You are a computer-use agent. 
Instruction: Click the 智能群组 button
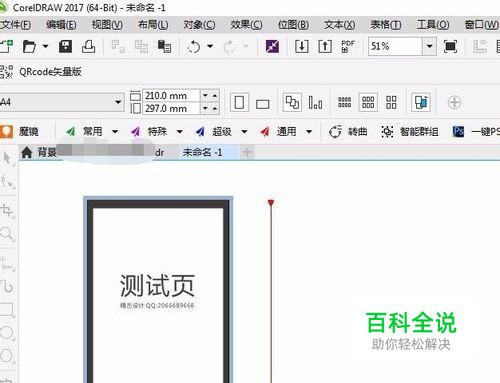tap(410, 132)
